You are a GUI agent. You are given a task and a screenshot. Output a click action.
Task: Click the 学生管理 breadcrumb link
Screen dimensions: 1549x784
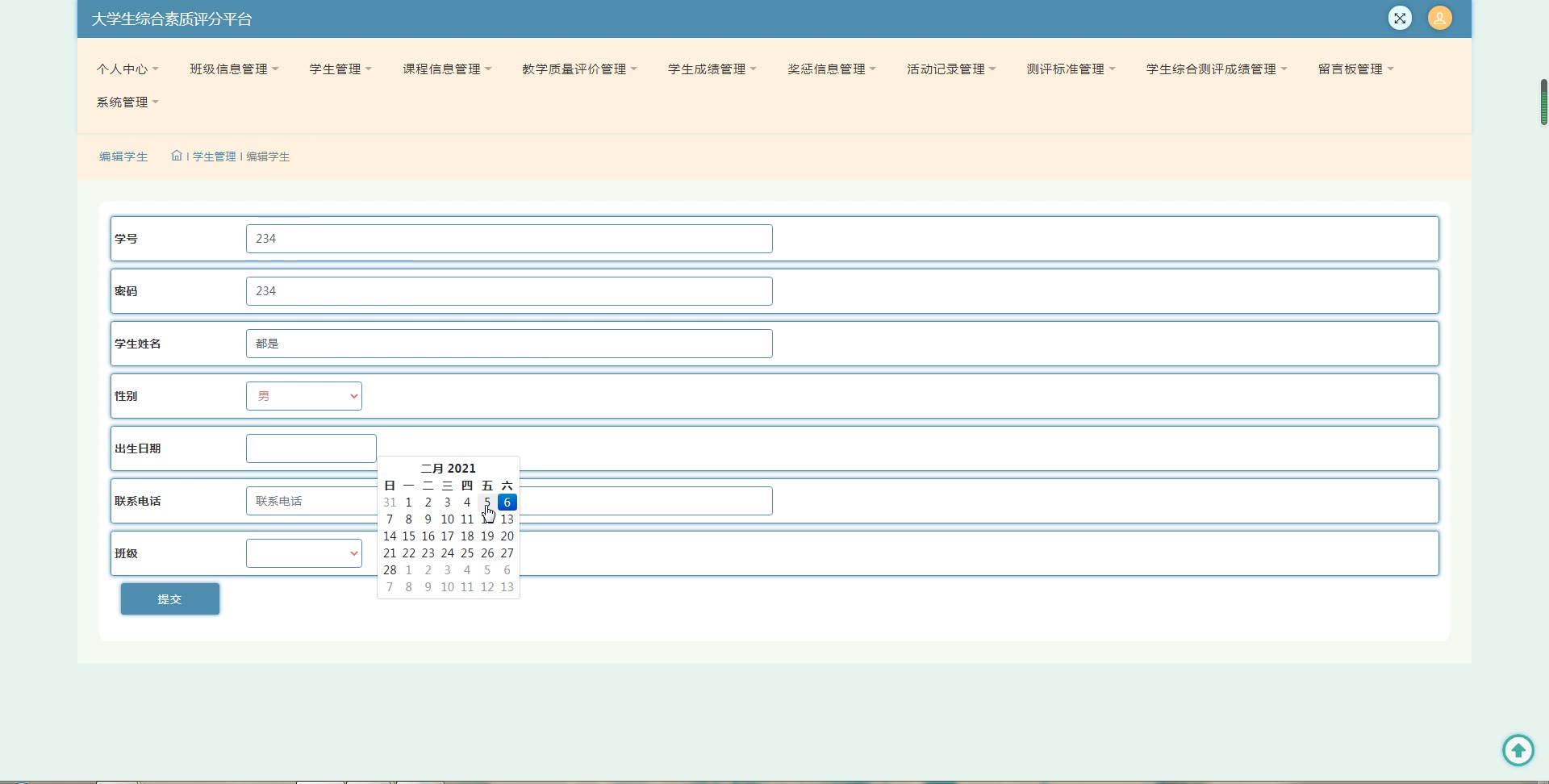tap(214, 156)
